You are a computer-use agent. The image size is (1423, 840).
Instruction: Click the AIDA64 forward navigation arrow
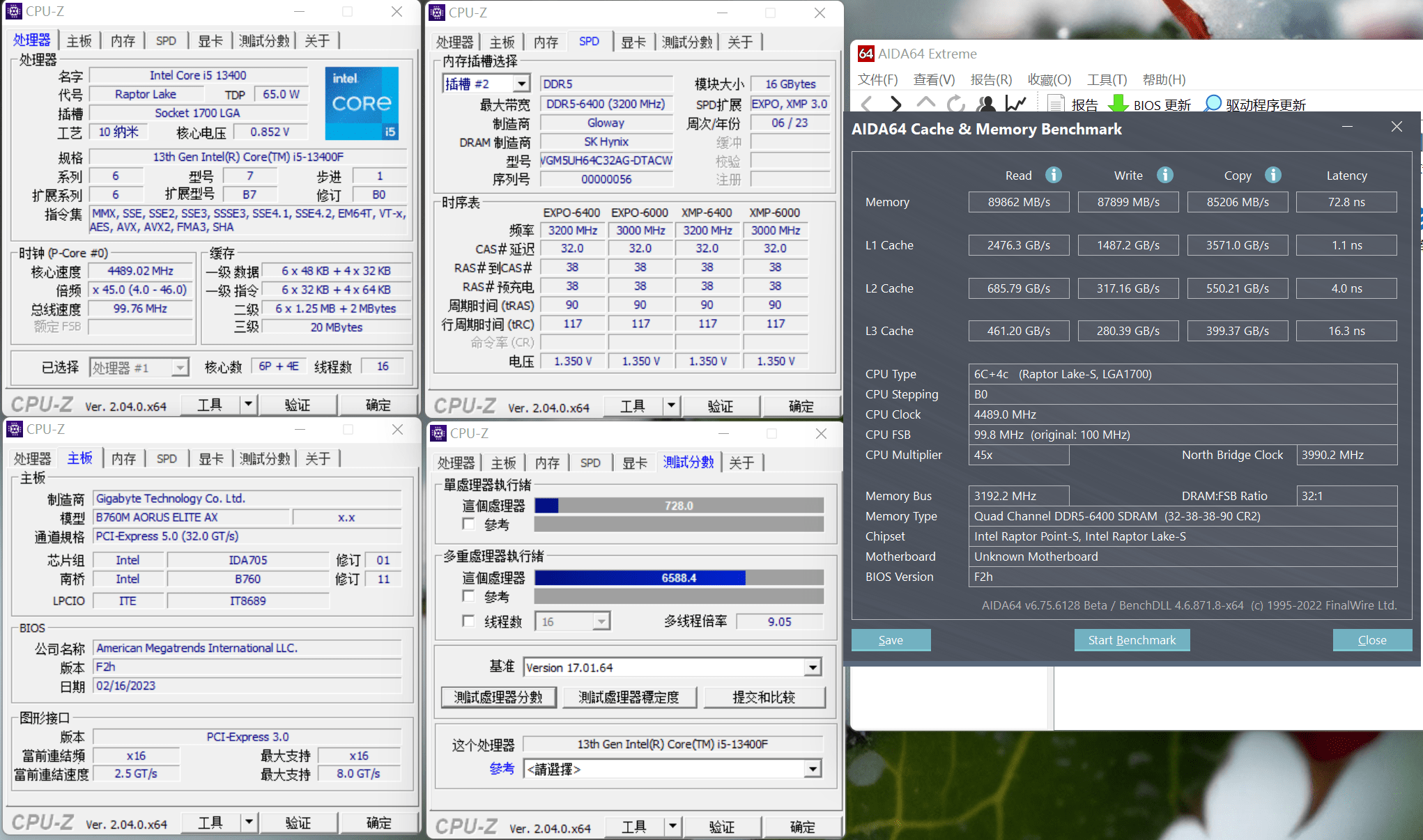pyautogui.click(x=896, y=104)
